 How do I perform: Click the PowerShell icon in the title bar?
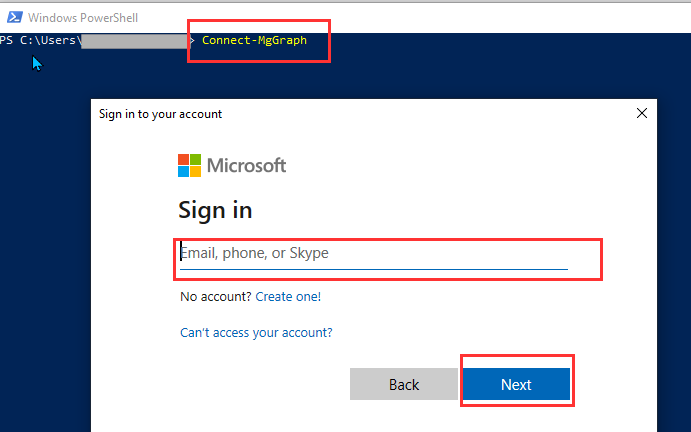15,17
